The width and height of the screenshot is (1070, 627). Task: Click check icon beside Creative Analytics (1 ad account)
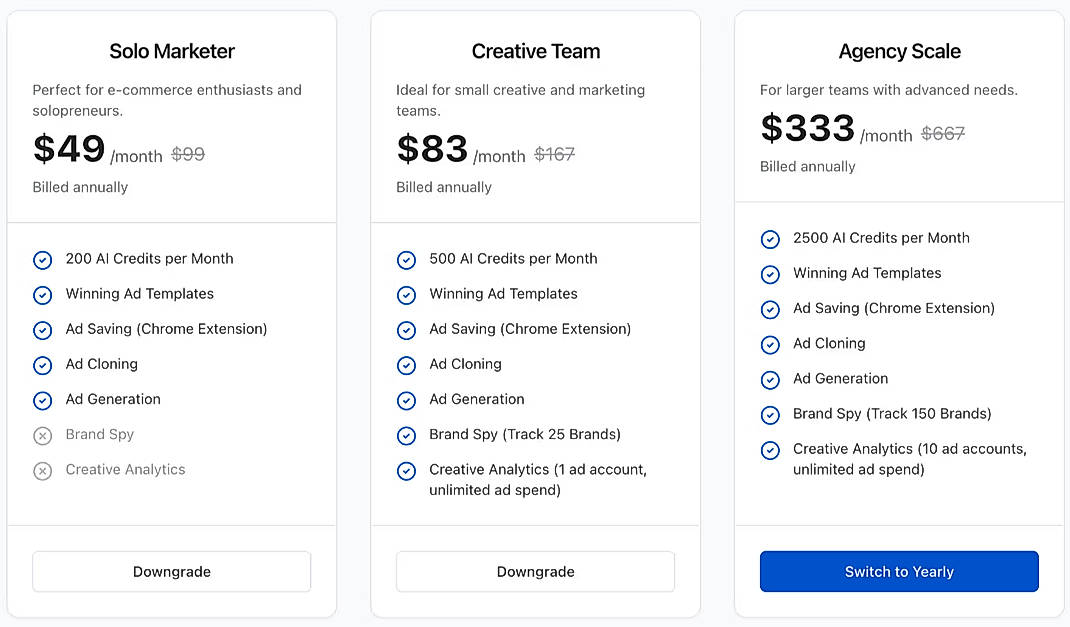pos(406,471)
